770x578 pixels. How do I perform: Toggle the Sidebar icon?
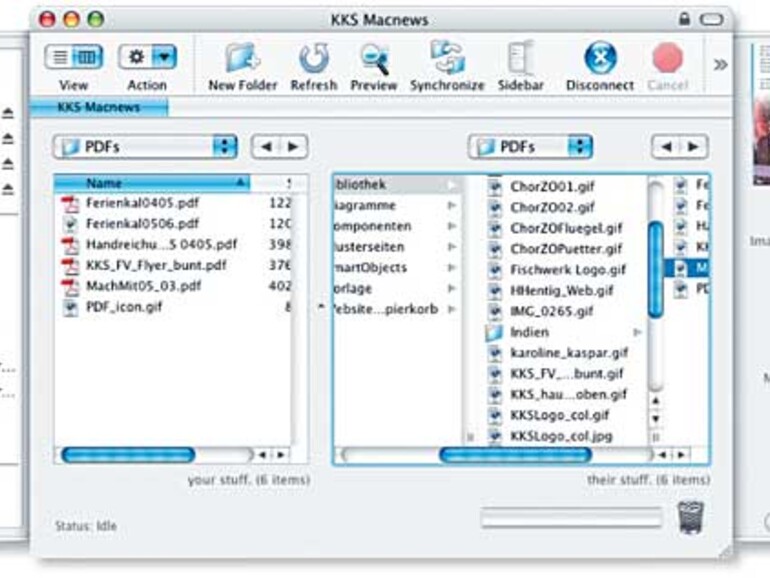[x=521, y=58]
